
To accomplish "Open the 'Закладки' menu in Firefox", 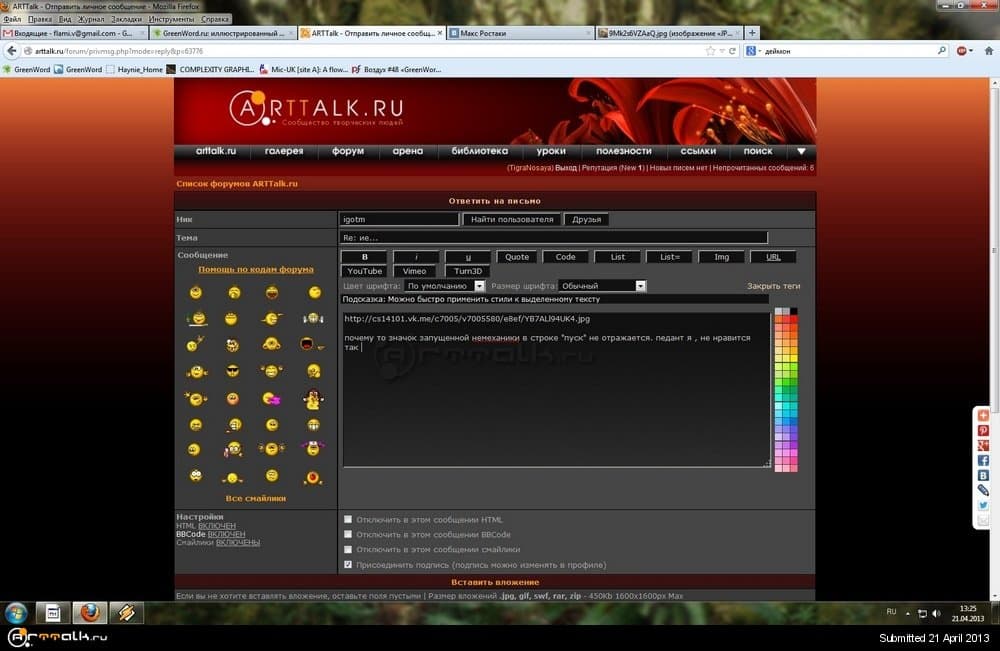I will (126, 19).
